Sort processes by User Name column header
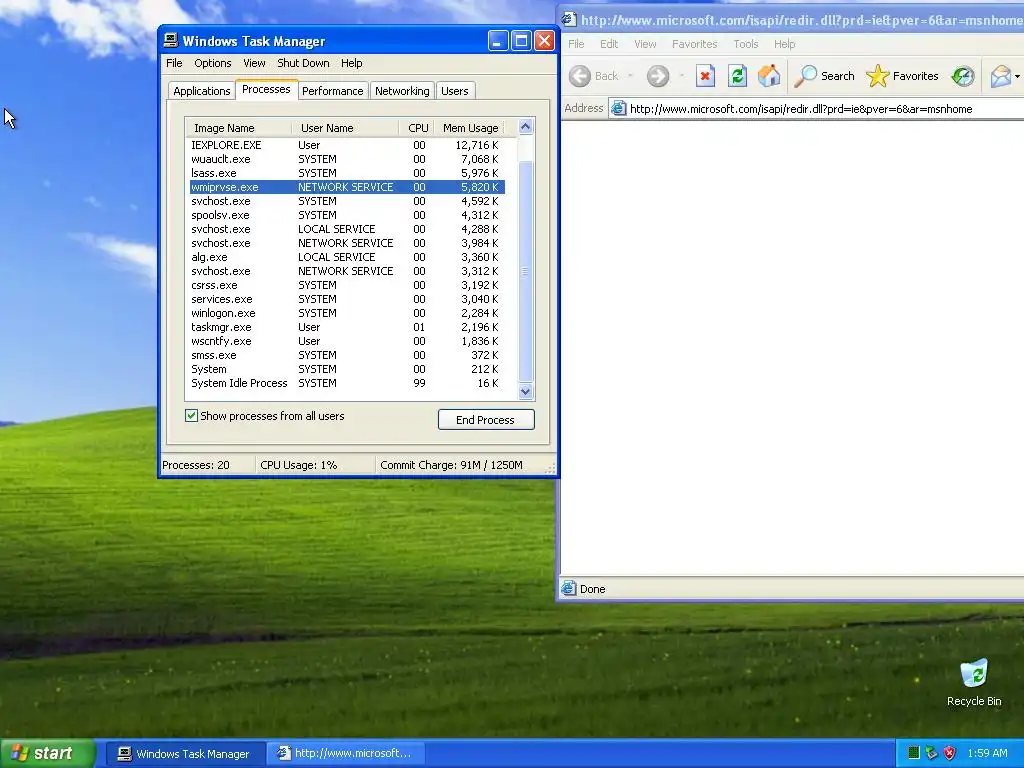The image size is (1024, 768). (345, 128)
